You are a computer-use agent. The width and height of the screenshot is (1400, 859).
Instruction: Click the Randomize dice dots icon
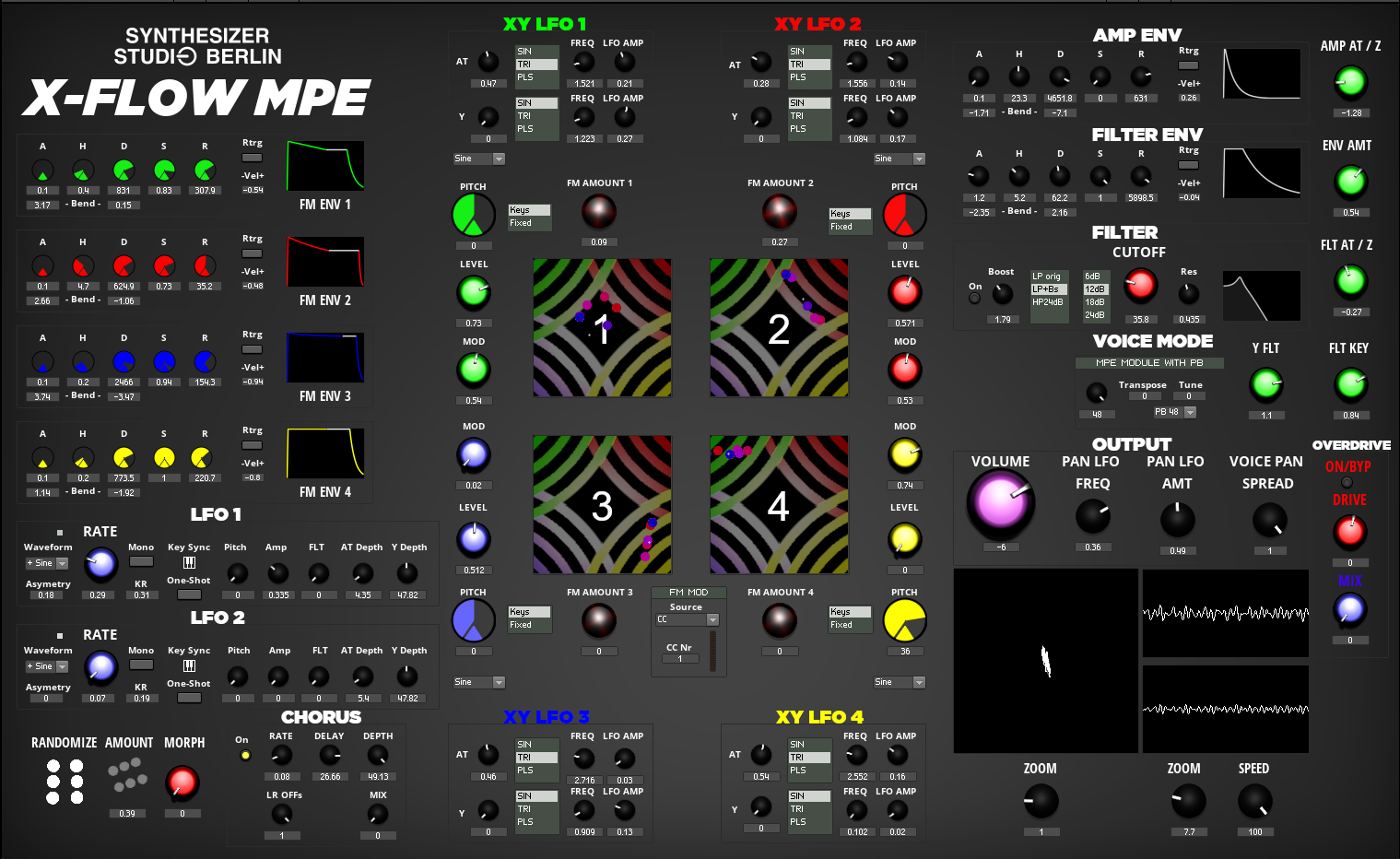(x=65, y=782)
